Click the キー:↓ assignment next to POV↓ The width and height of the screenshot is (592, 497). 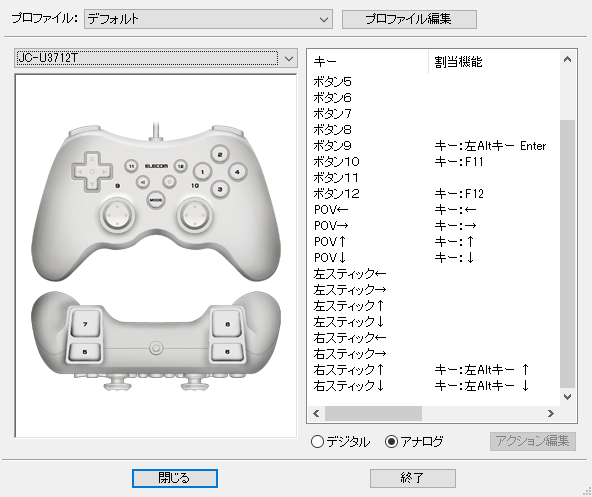454,258
